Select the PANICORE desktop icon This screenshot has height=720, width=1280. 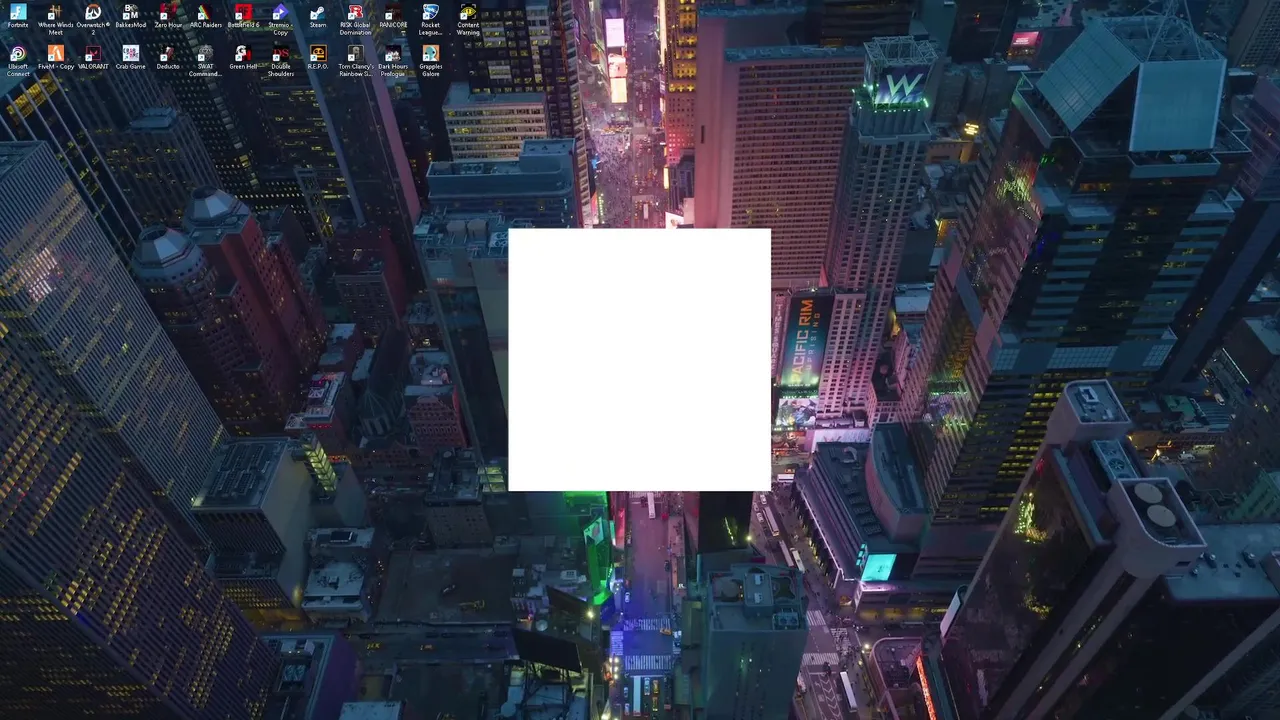pyautogui.click(x=393, y=17)
